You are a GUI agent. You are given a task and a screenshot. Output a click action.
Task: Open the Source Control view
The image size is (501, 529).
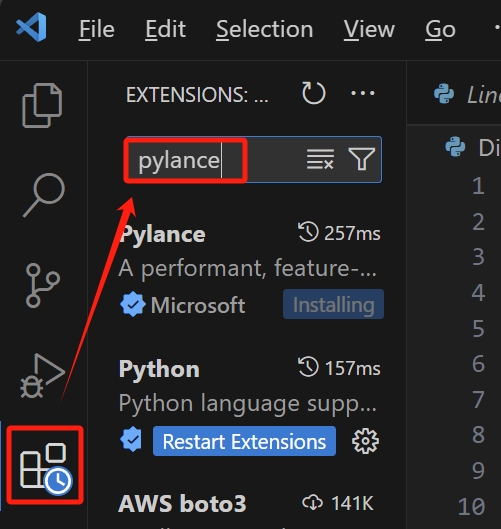tap(43, 285)
